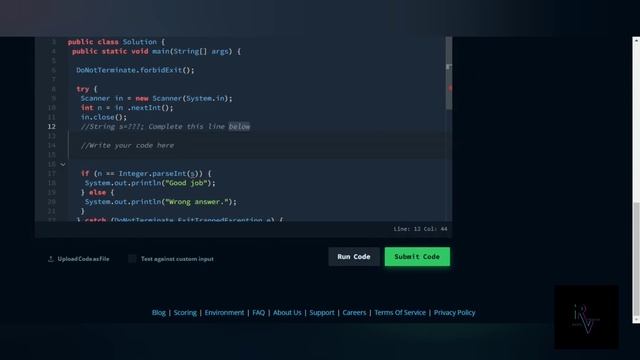The image size is (640, 360).
Task: Click 'public class Solution {' line
Action: pos(116,42)
